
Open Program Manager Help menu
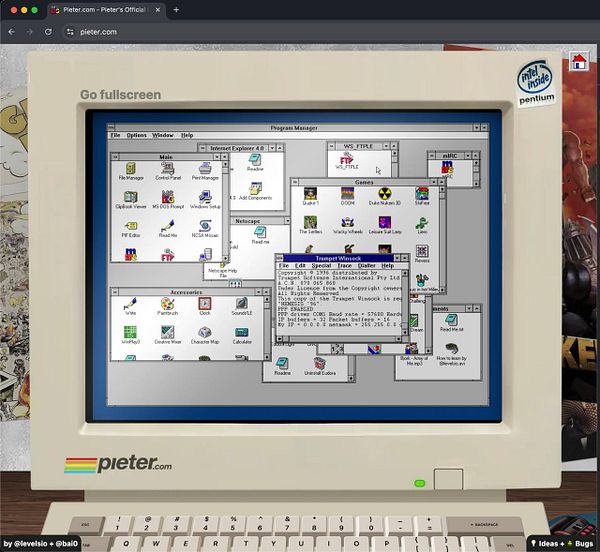[x=187, y=135]
